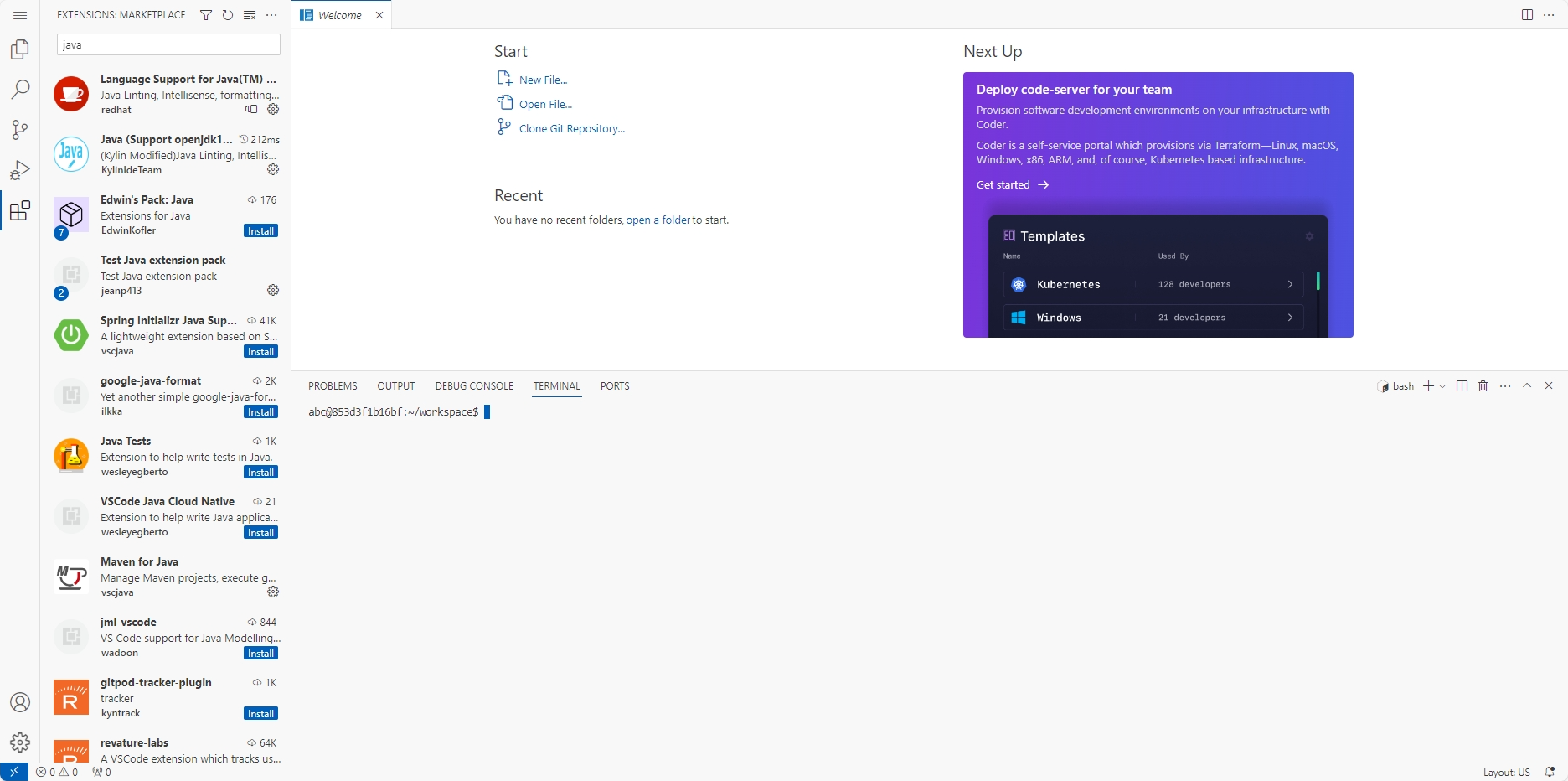Switch to the Ports tab
This screenshot has height=781, width=1568.
coord(615,386)
